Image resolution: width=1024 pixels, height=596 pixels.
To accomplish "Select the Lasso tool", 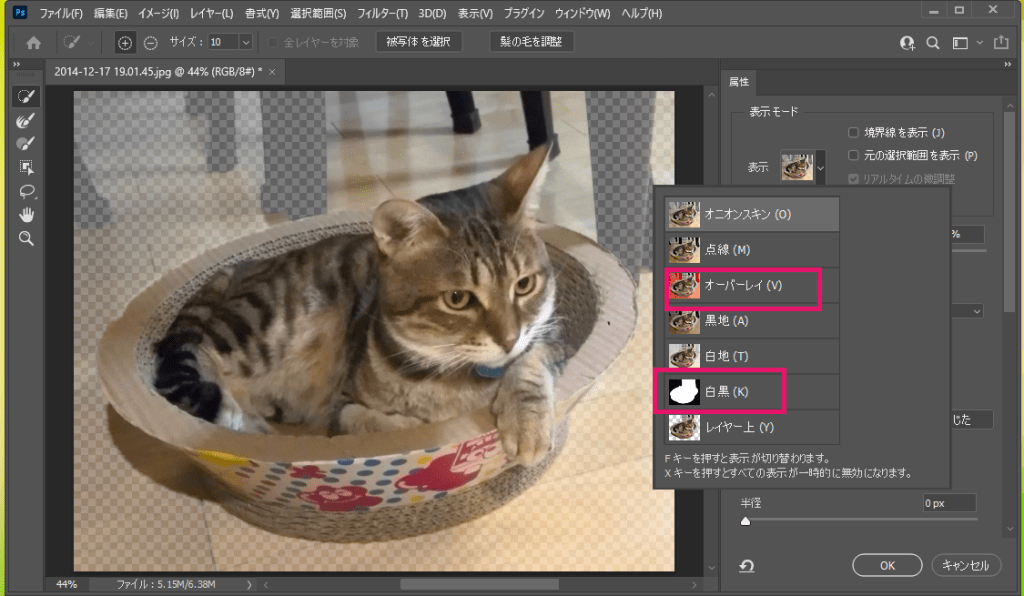I will pyautogui.click(x=26, y=191).
